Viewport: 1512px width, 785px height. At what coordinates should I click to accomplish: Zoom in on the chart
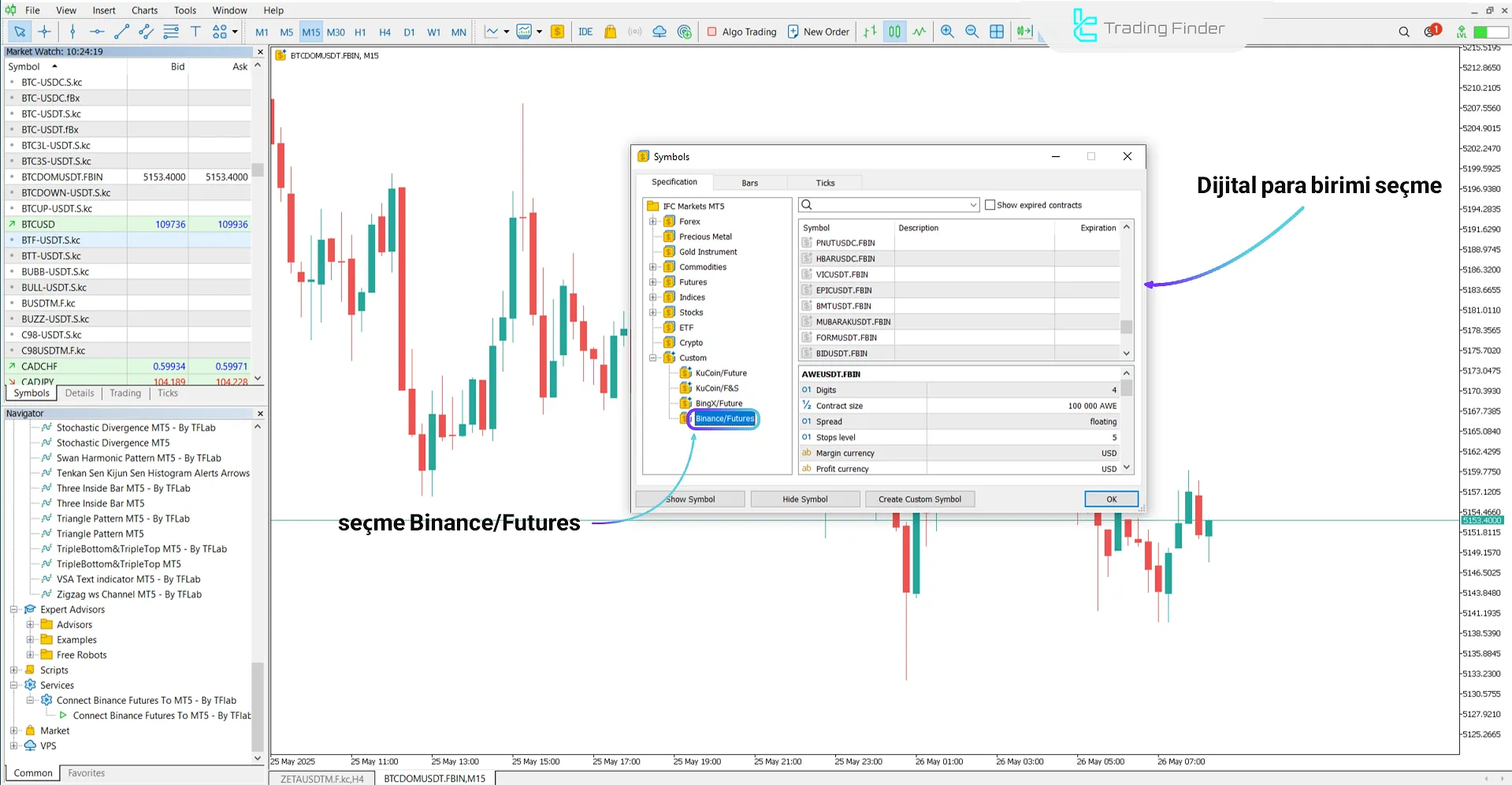point(947,32)
